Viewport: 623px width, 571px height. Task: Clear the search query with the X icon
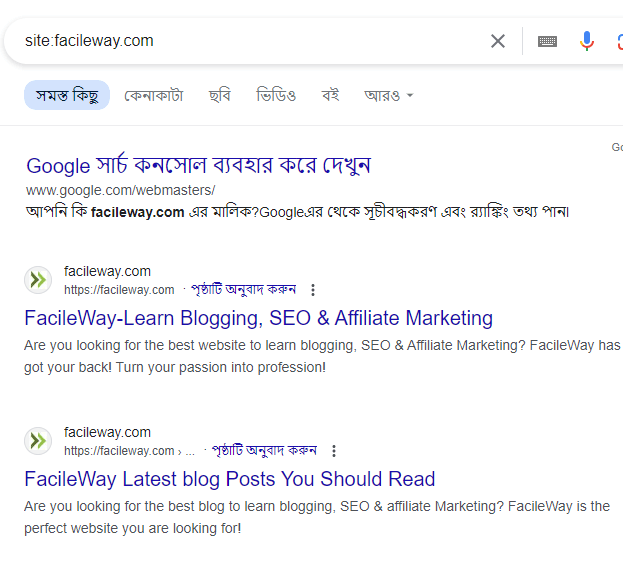coord(497,41)
